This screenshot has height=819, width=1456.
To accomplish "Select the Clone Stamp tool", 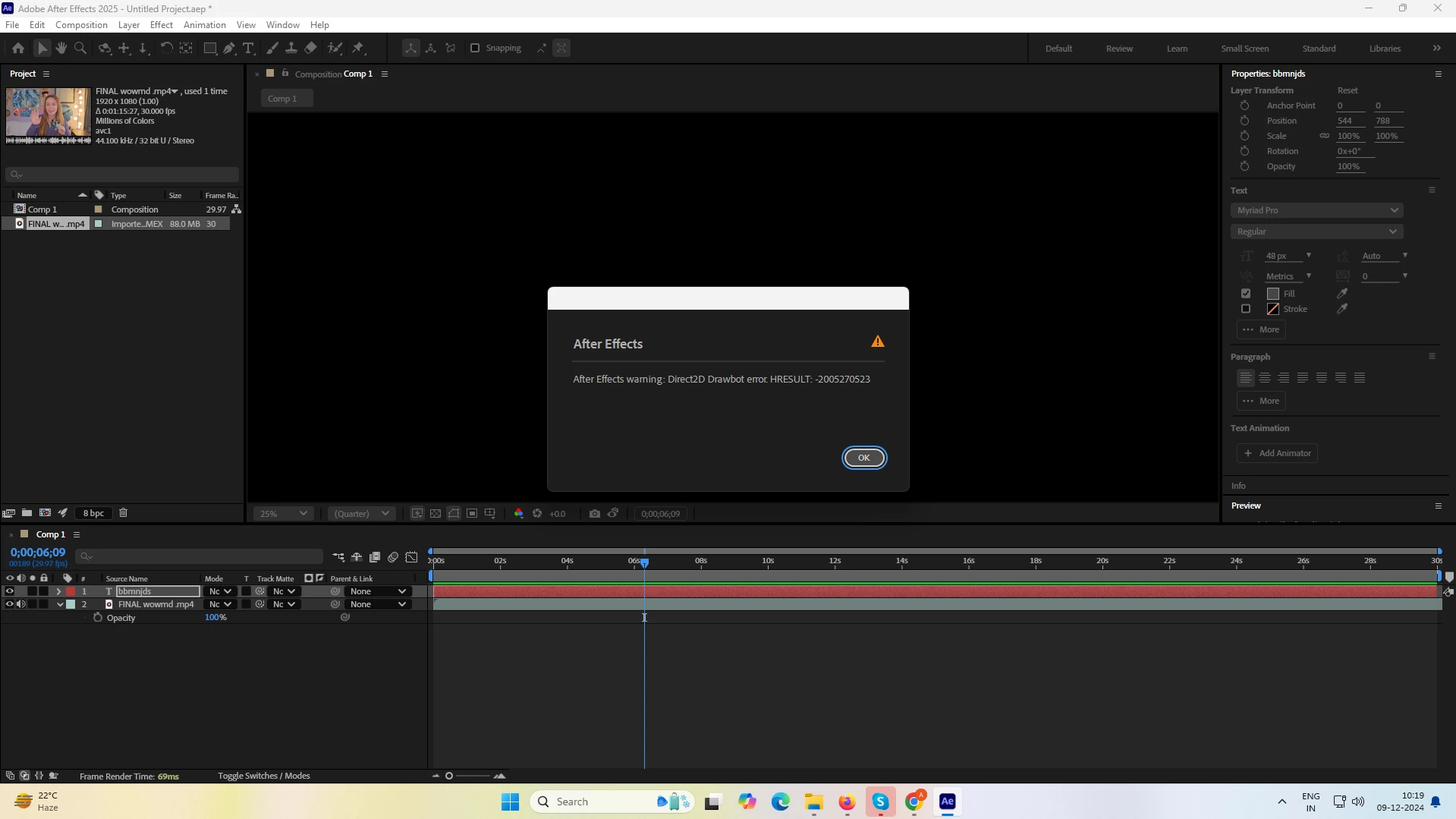I will (x=291, y=48).
